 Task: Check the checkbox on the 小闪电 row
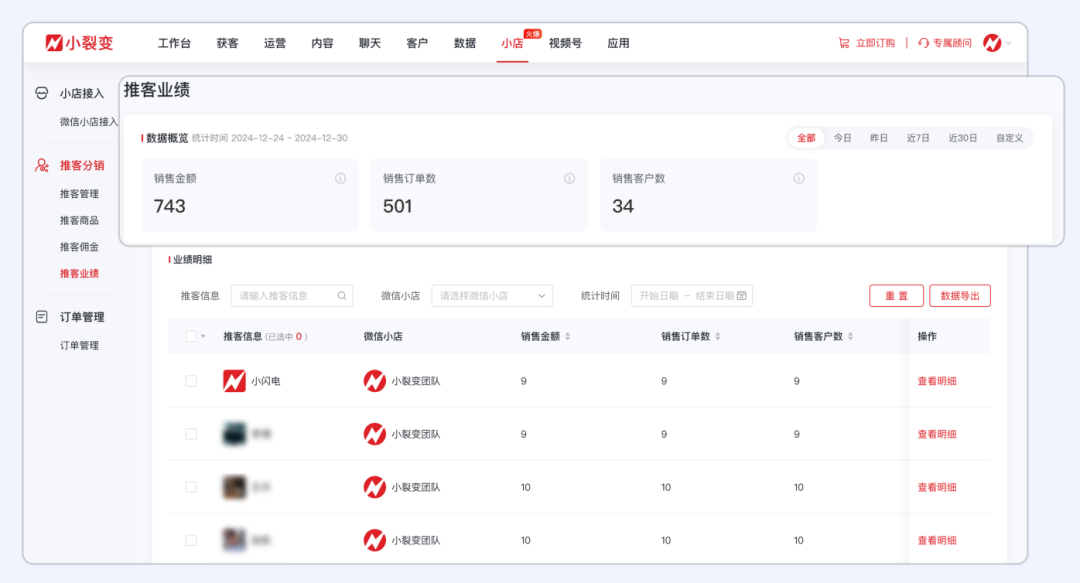[x=190, y=381]
